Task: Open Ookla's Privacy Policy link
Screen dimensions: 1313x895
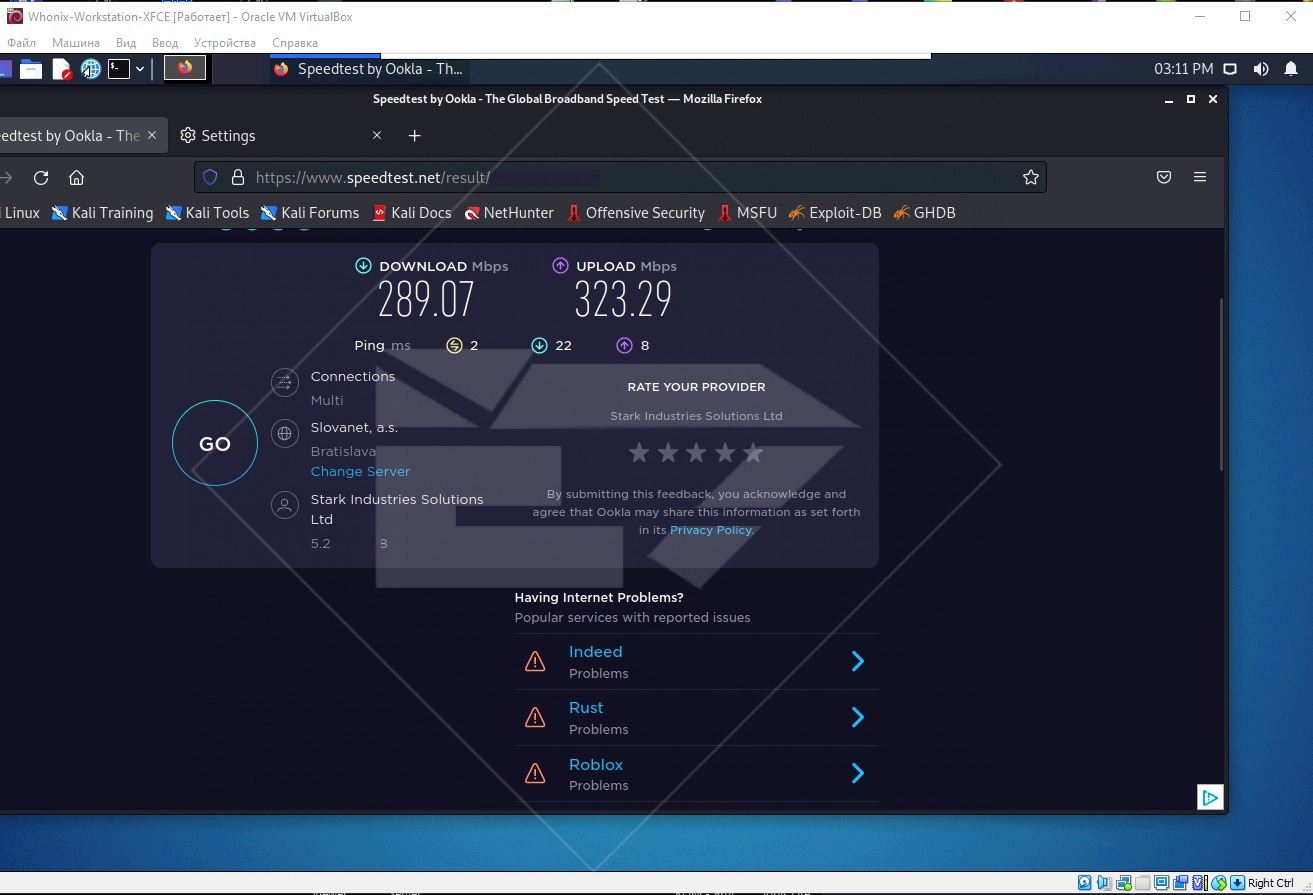Action: [711, 530]
